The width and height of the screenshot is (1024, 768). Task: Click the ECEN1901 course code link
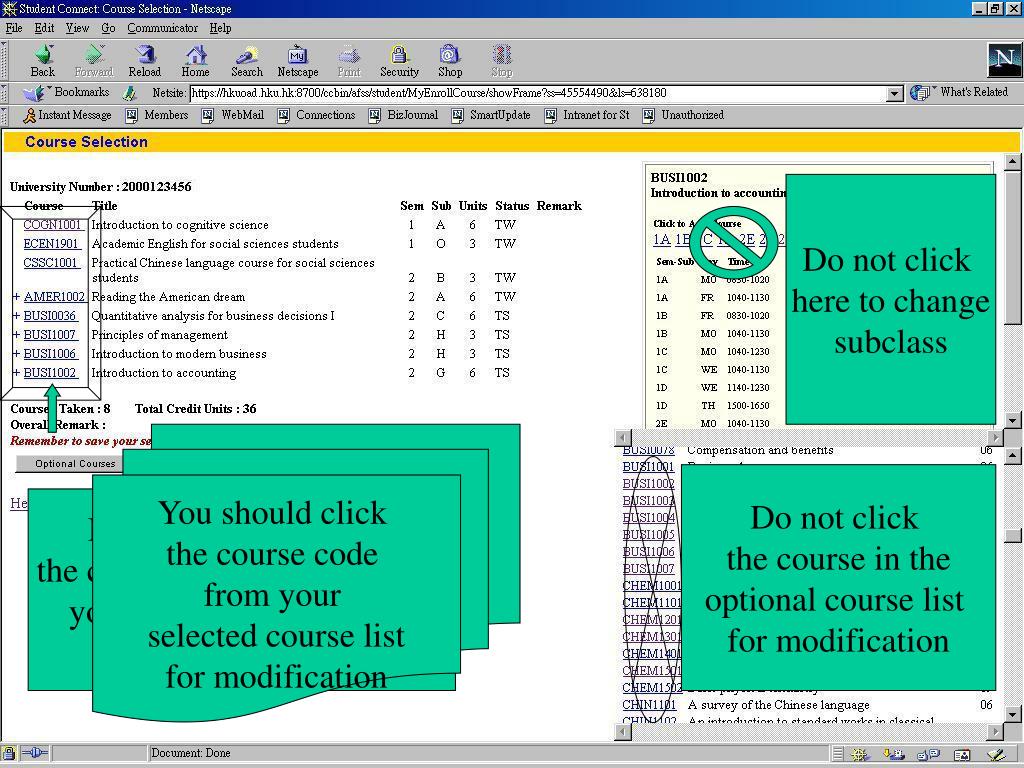click(51, 244)
